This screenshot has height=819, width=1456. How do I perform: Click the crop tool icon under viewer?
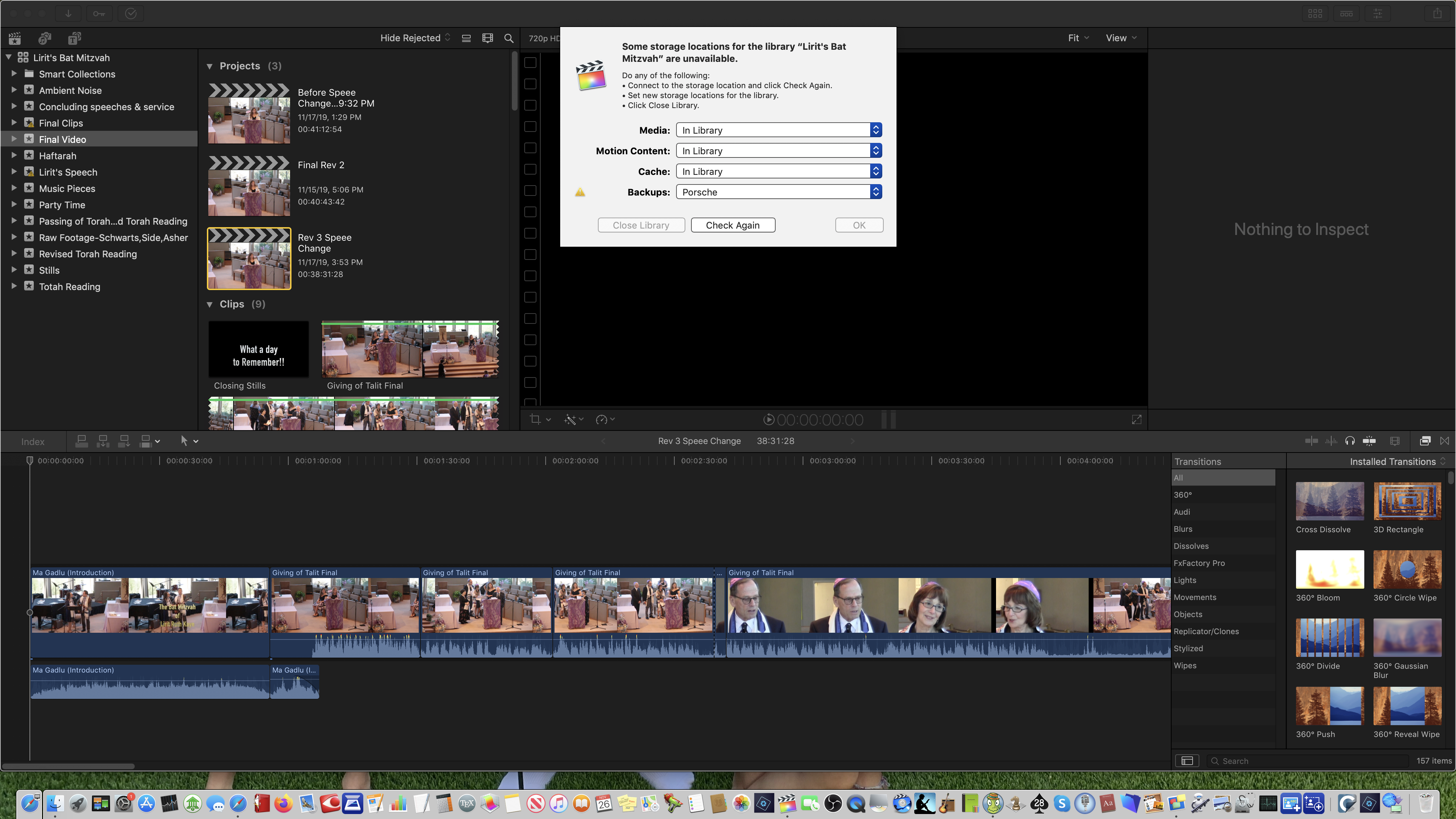[x=535, y=419]
